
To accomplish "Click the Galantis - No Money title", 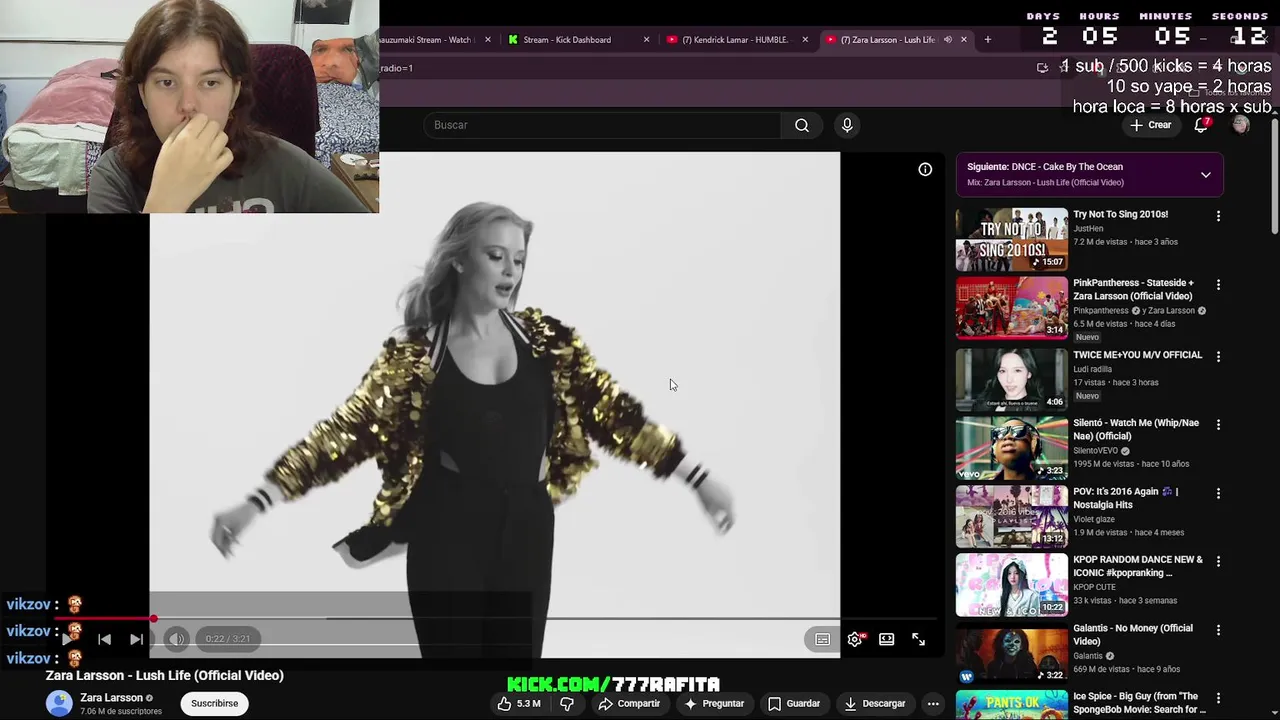I will pyautogui.click(x=1133, y=634).
